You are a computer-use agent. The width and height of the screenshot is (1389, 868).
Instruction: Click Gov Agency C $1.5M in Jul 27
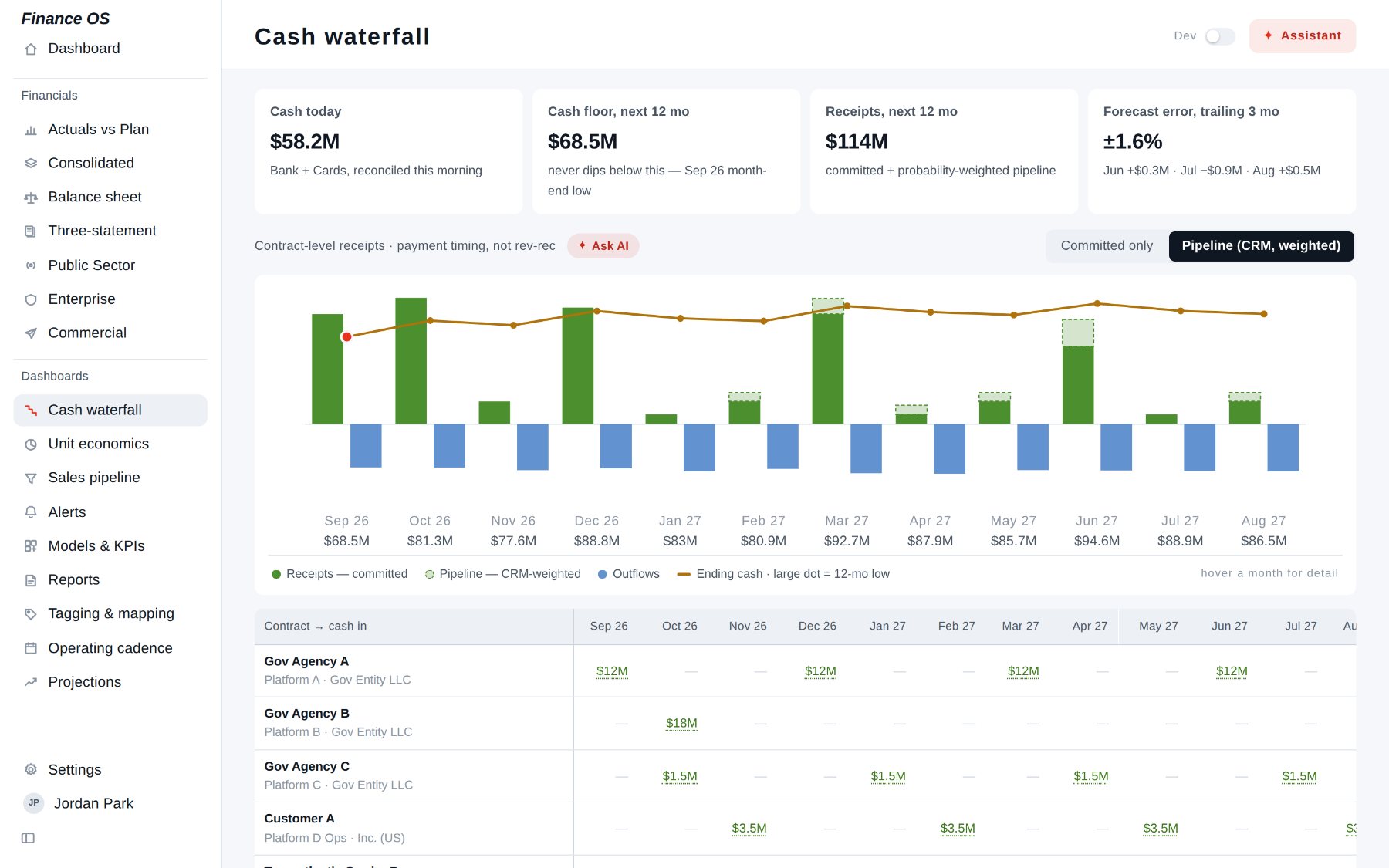1299,776
